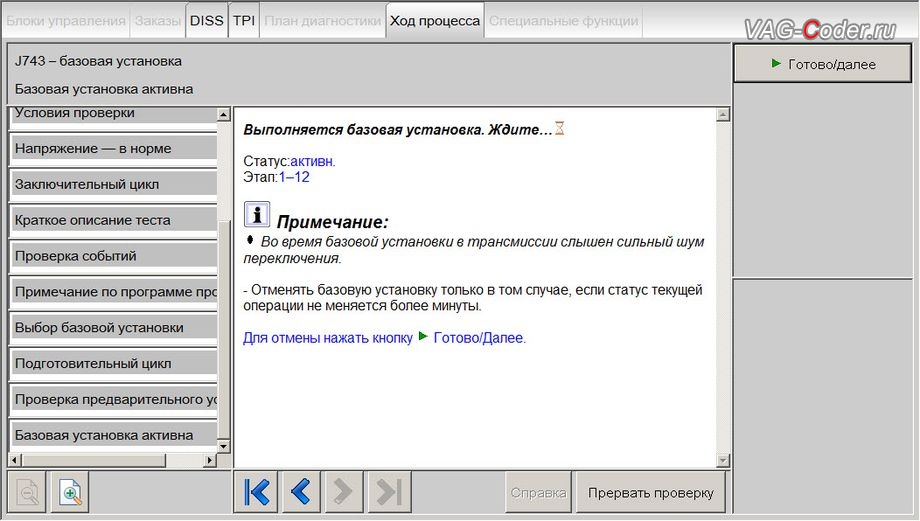Viewport: 920px width, 521px height.
Task: Select Проверка предварительного item
Action: [x=113, y=399]
